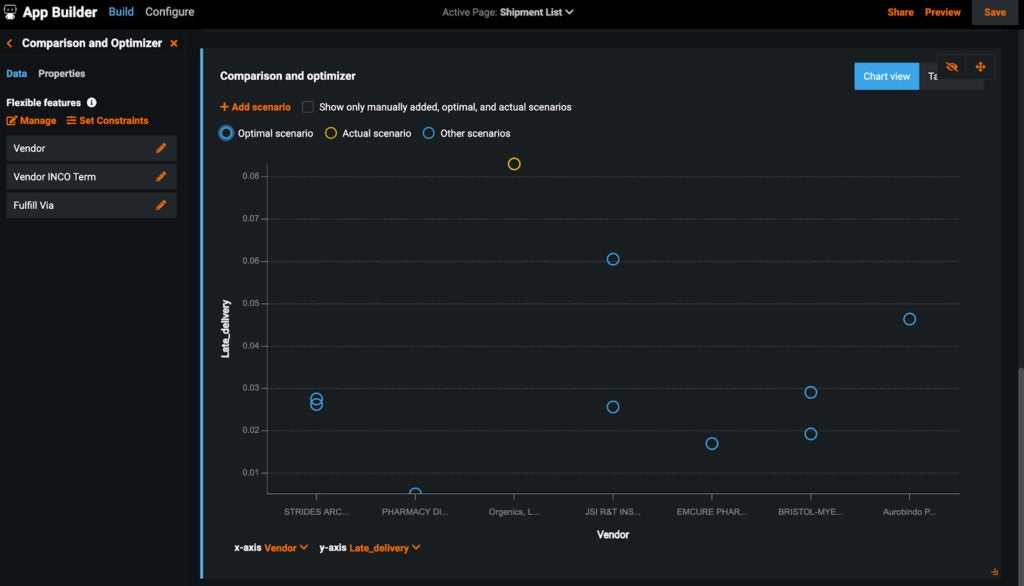The width and height of the screenshot is (1024, 586).
Task: Click Manage flexible features
Action: 31,121
